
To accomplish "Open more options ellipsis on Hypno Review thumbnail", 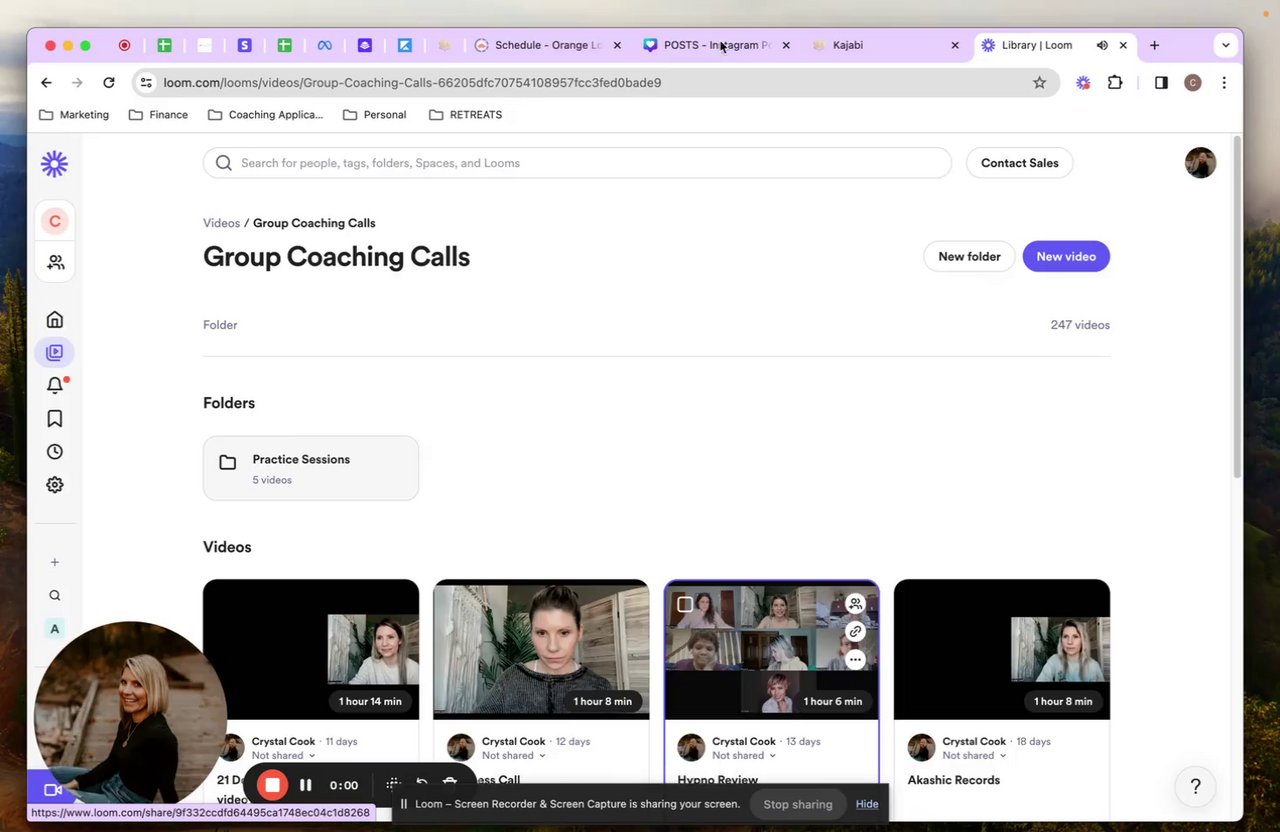I will [855, 659].
